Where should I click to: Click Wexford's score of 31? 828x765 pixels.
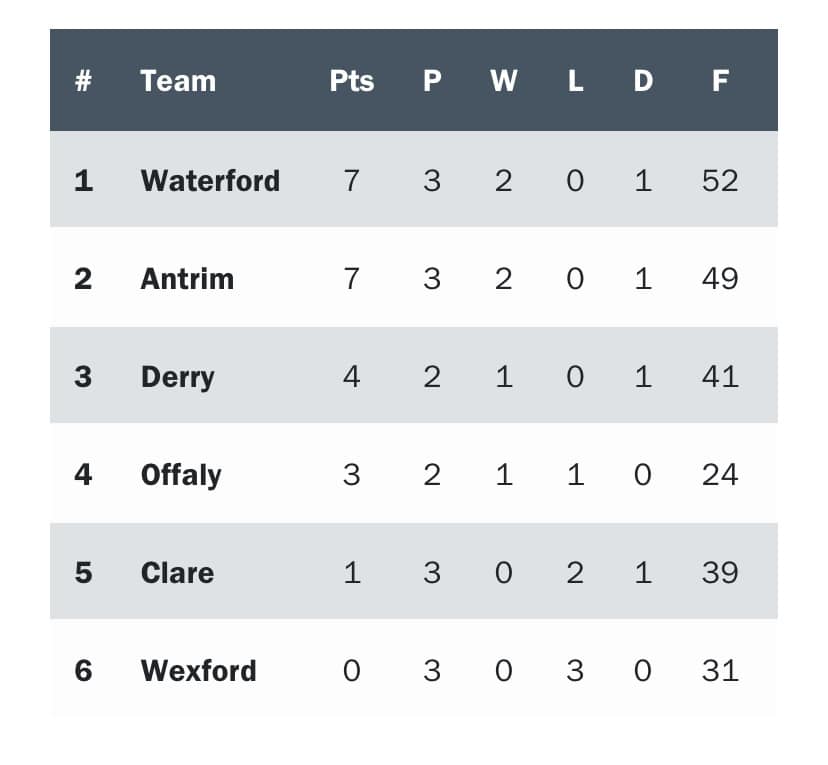[x=720, y=670]
